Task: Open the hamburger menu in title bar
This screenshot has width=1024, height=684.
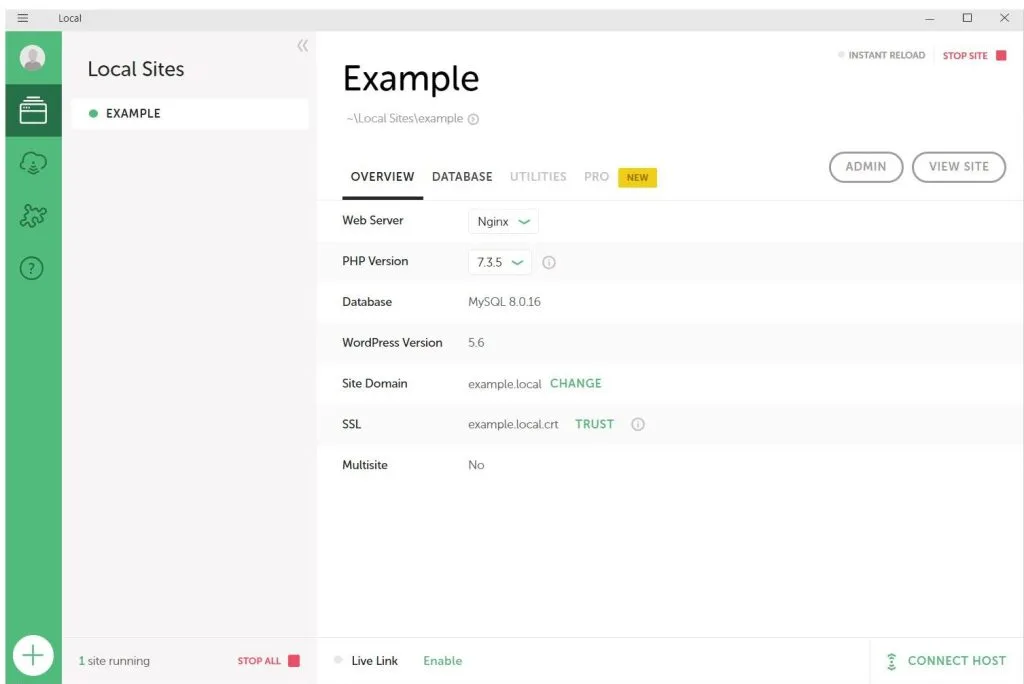Action: (23, 18)
